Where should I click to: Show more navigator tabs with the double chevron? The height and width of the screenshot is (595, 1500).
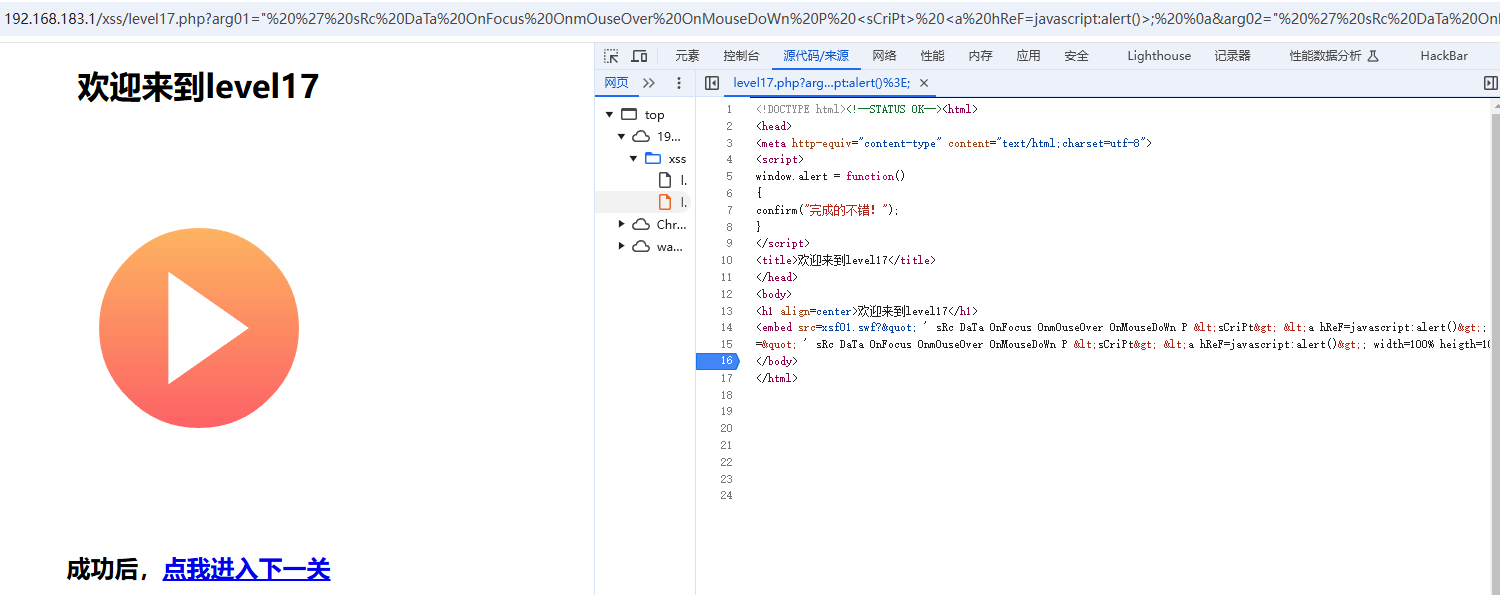(x=649, y=83)
